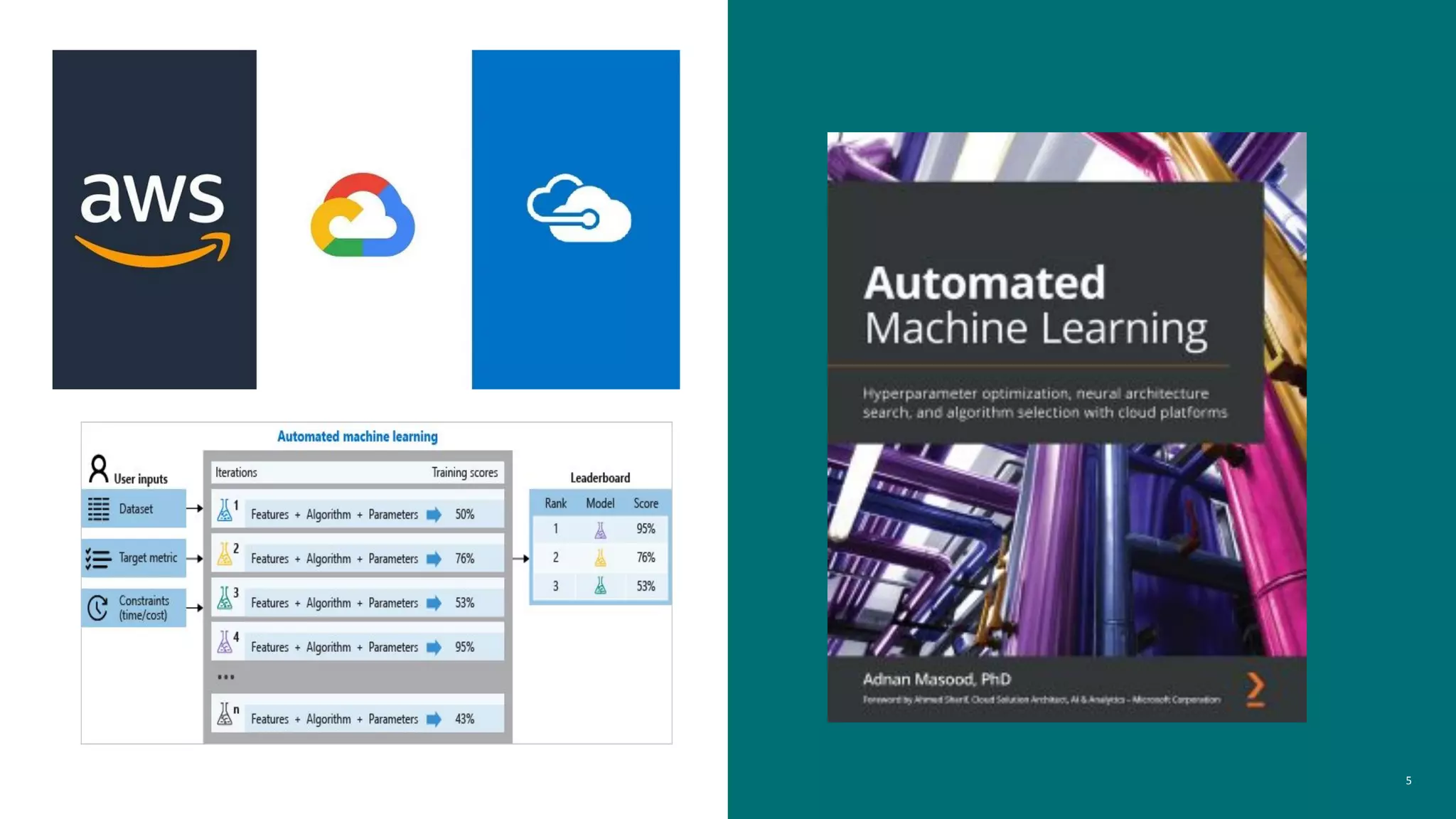This screenshot has width=1456, height=819.
Task: Click the Constraints clock icon
Action: click(97, 608)
